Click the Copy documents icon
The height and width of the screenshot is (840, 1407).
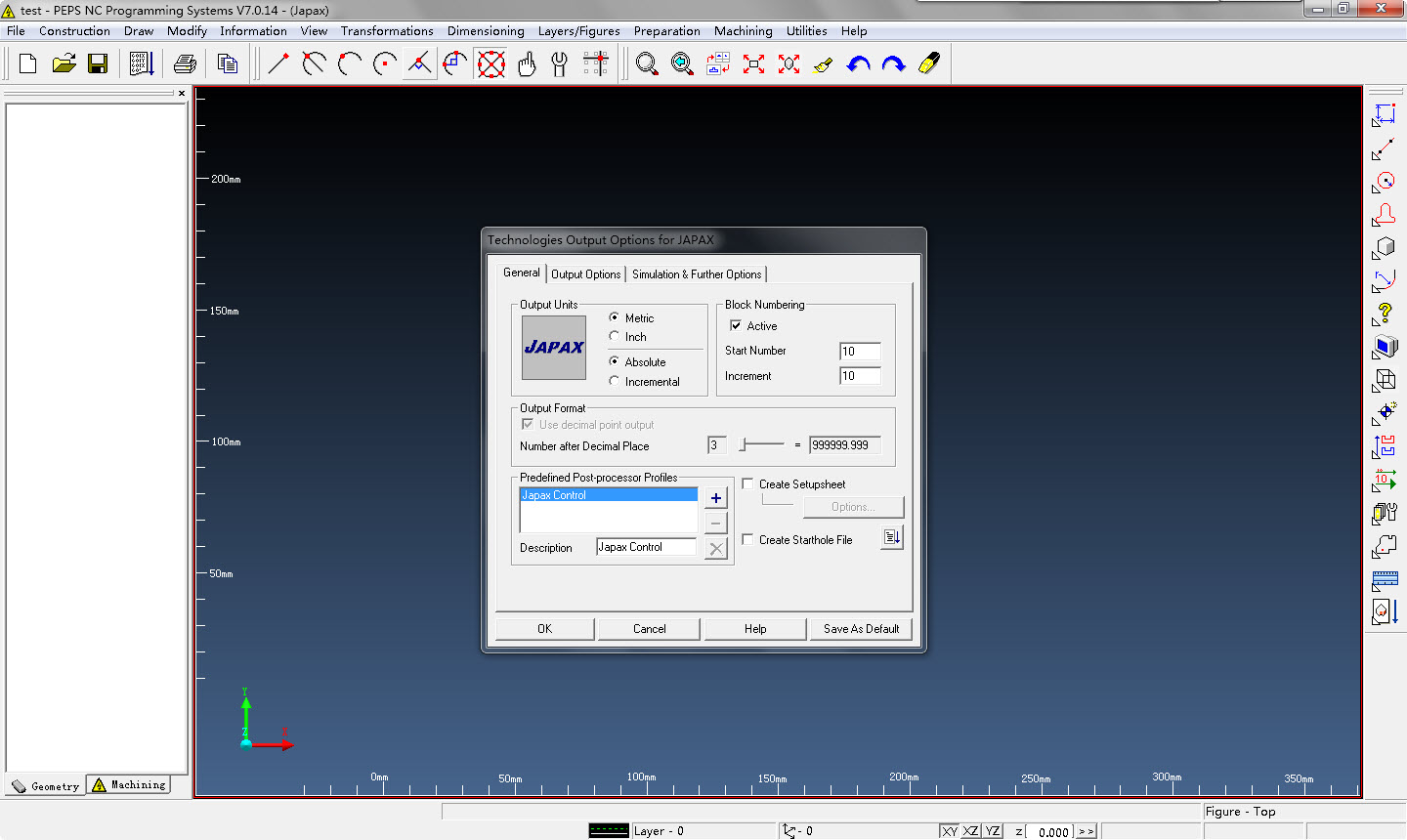pyautogui.click(x=228, y=64)
